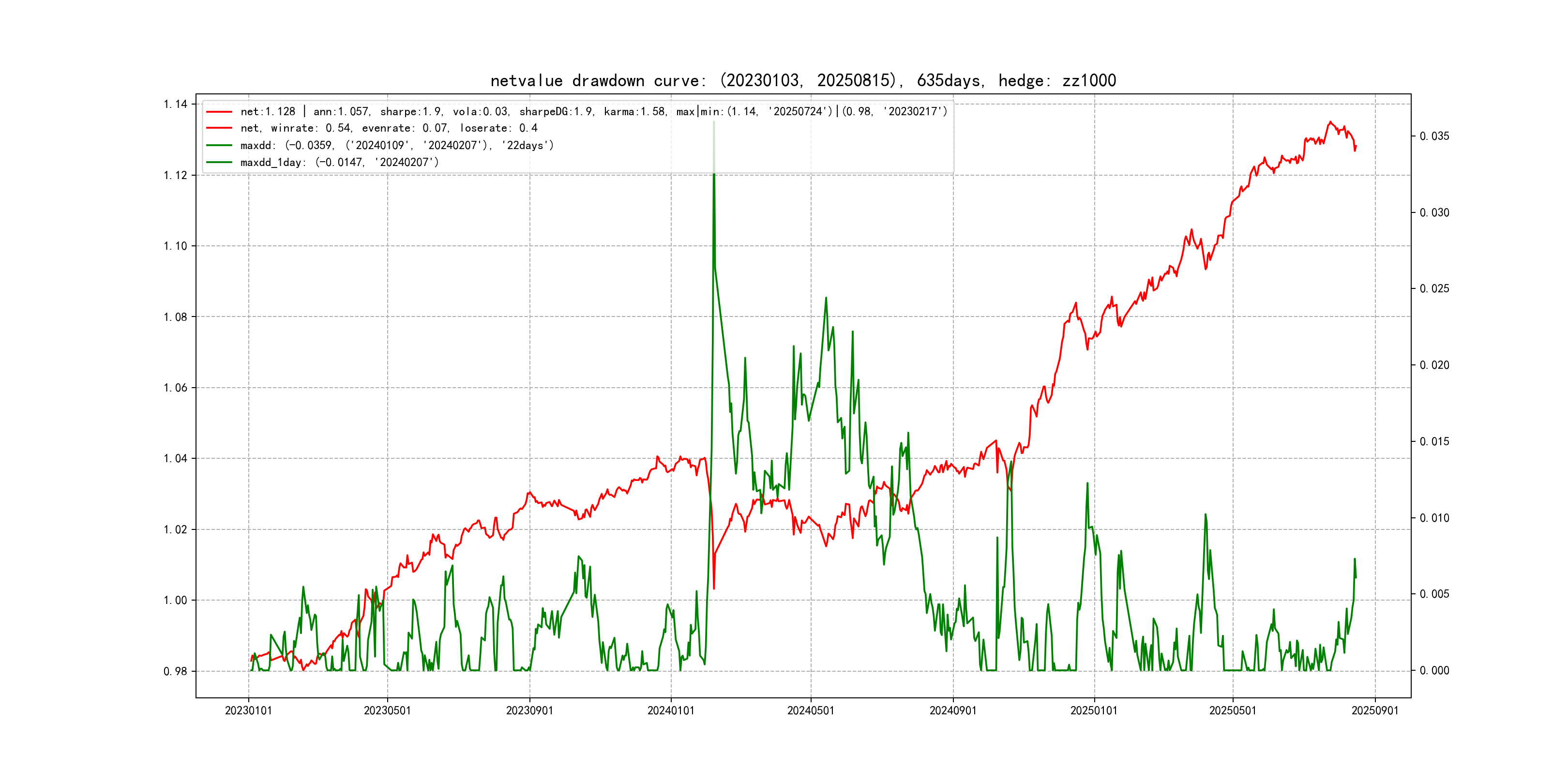Click the green swatch beside maxdd_1day entry
This screenshot has height=784, width=1568.
pyautogui.click(x=219, y=163)
